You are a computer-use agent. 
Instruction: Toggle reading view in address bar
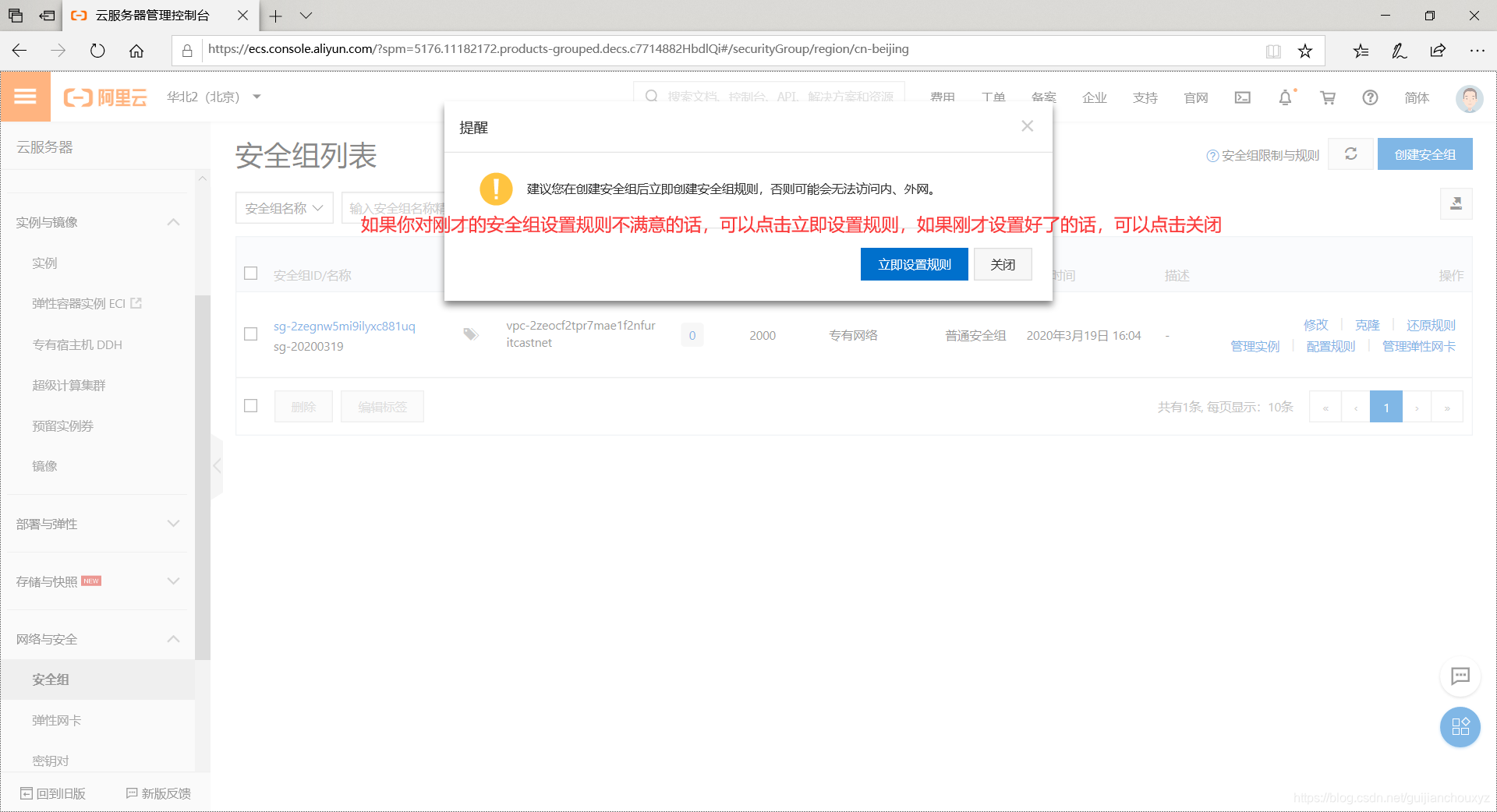1273,51
